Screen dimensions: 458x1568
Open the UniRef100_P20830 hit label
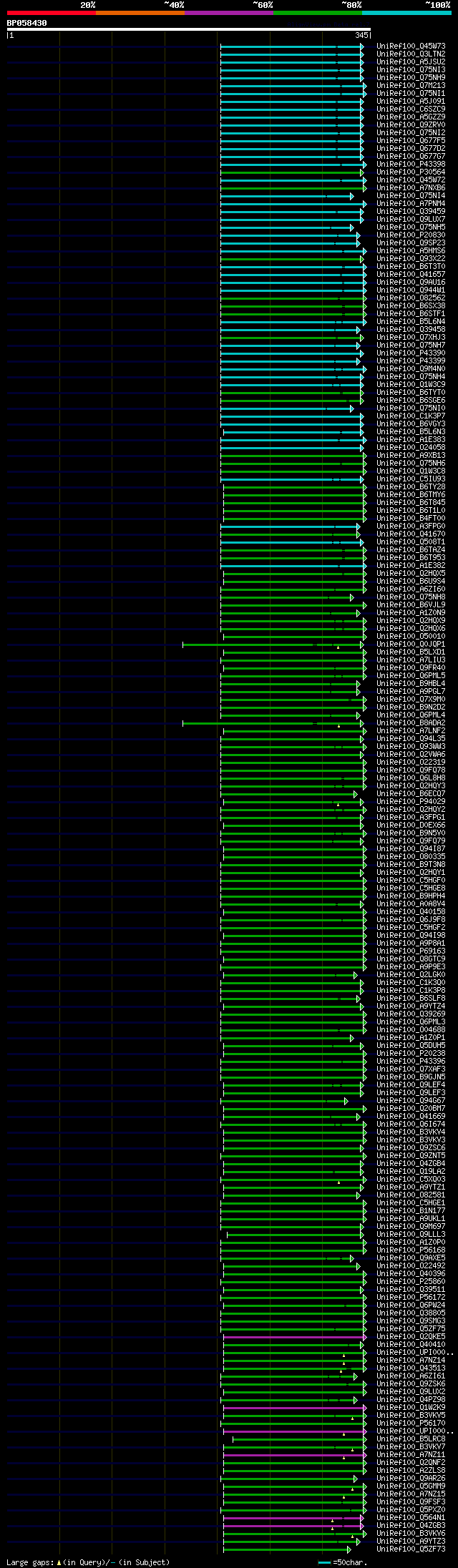411,235
